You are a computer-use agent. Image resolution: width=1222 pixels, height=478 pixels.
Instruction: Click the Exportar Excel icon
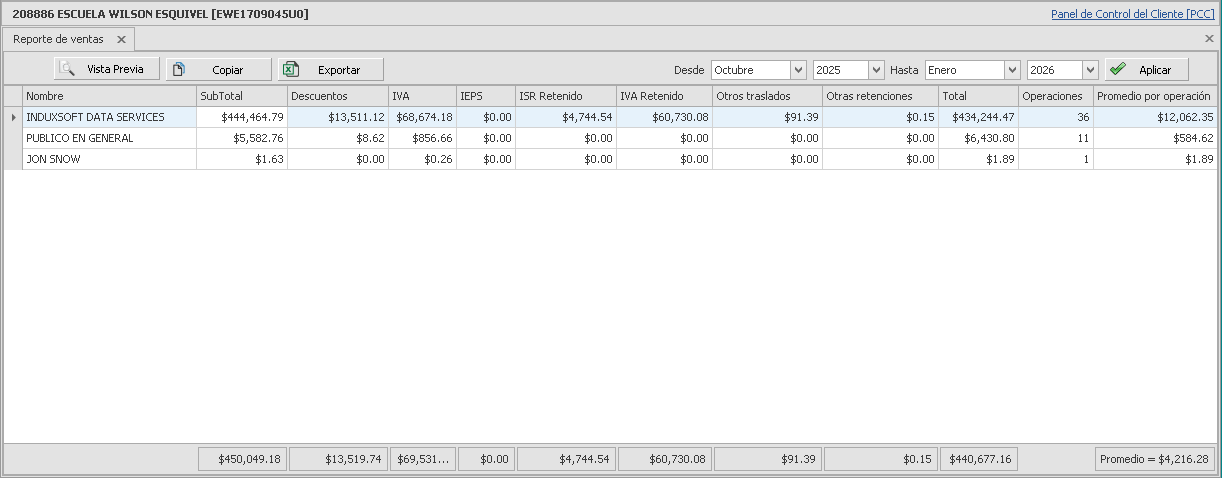291,69
